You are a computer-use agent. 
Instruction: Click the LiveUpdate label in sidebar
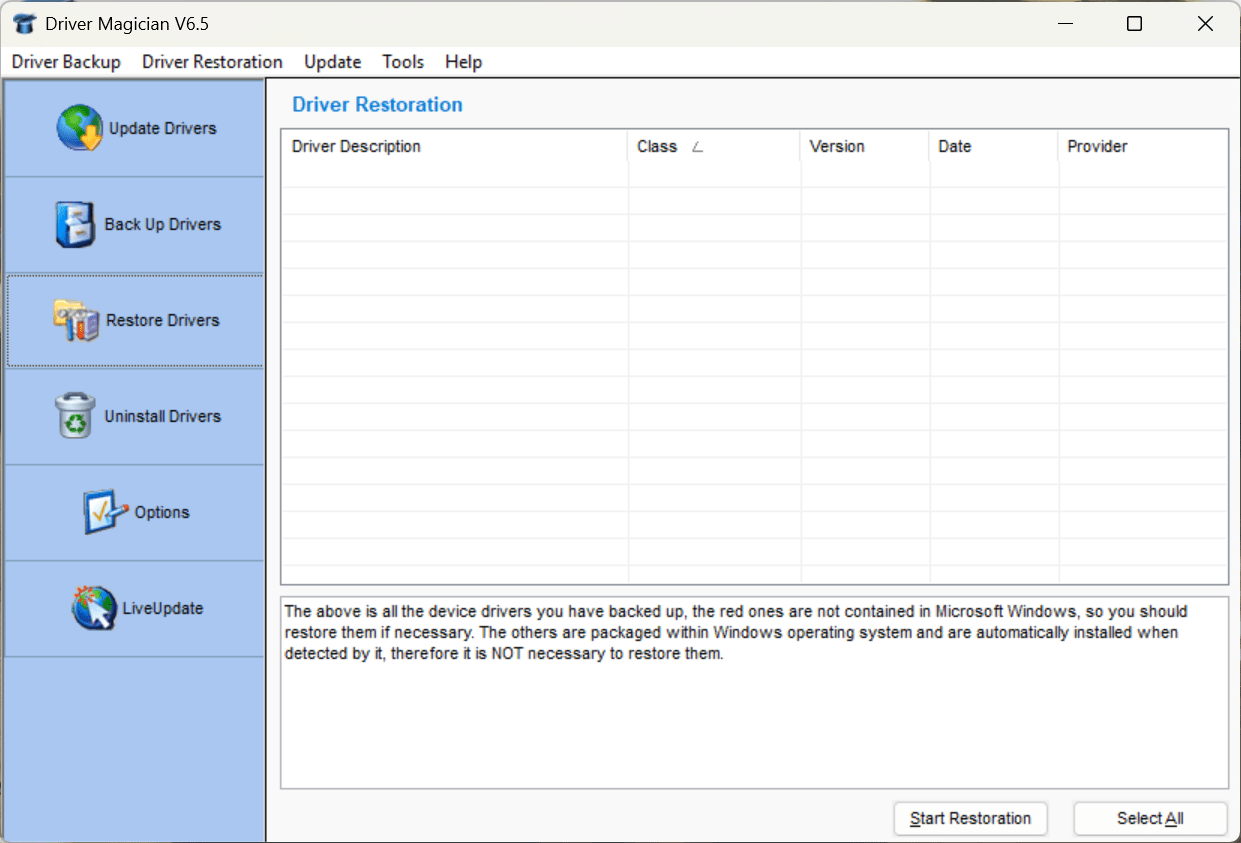point(163,608)
